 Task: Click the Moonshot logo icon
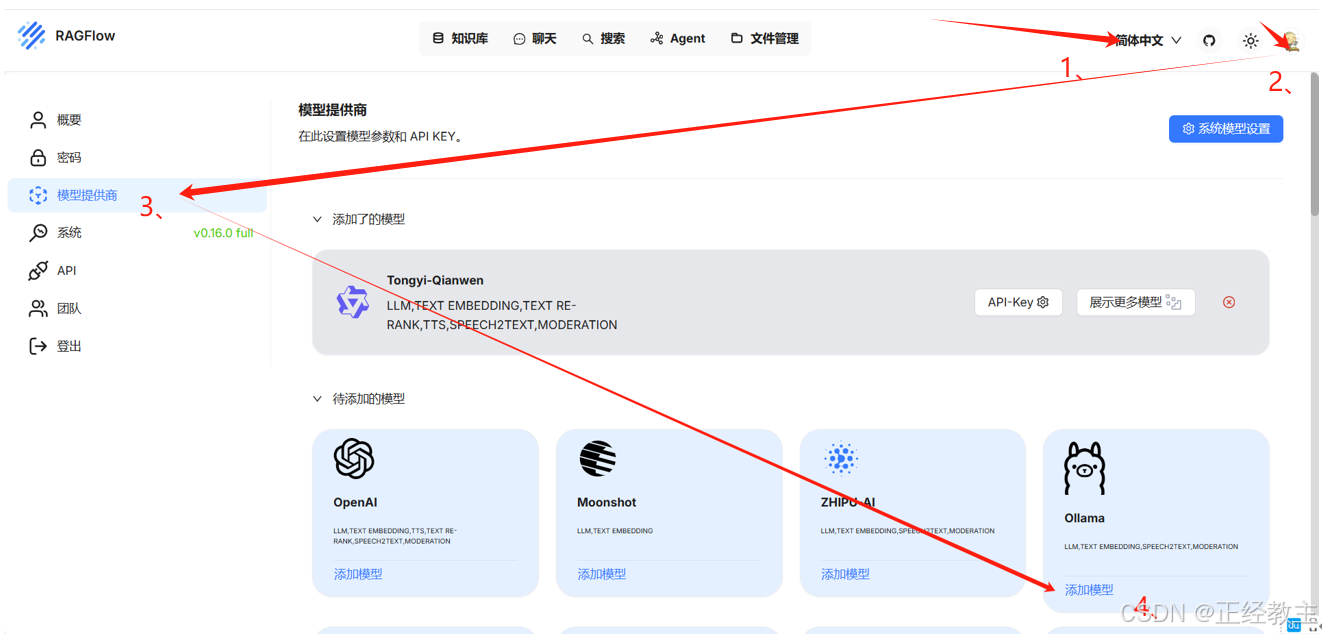(597, 459)
